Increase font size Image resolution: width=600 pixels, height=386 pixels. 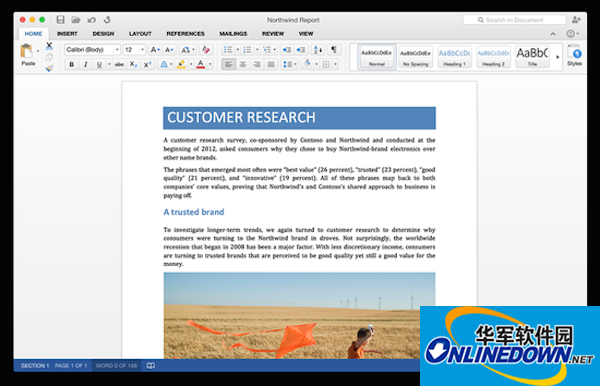[155, 50]
